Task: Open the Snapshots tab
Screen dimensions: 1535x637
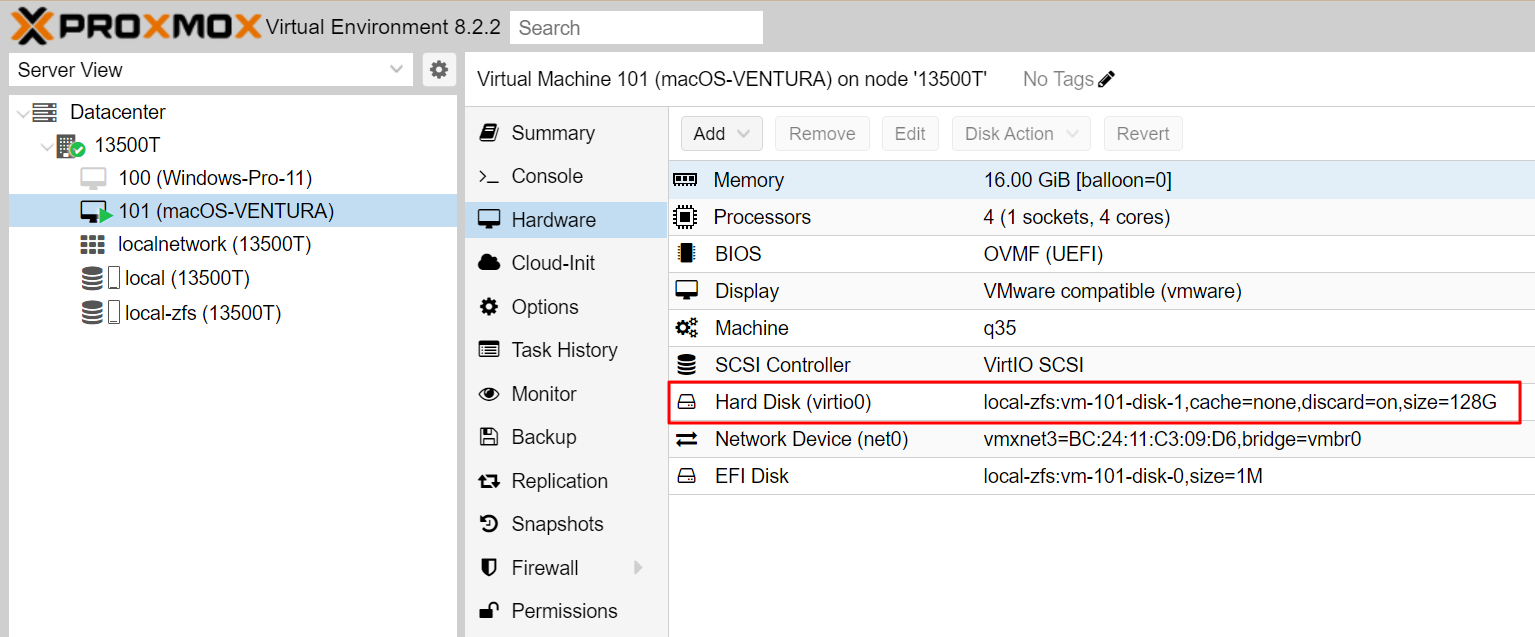Action: click(x=566, y=524)
